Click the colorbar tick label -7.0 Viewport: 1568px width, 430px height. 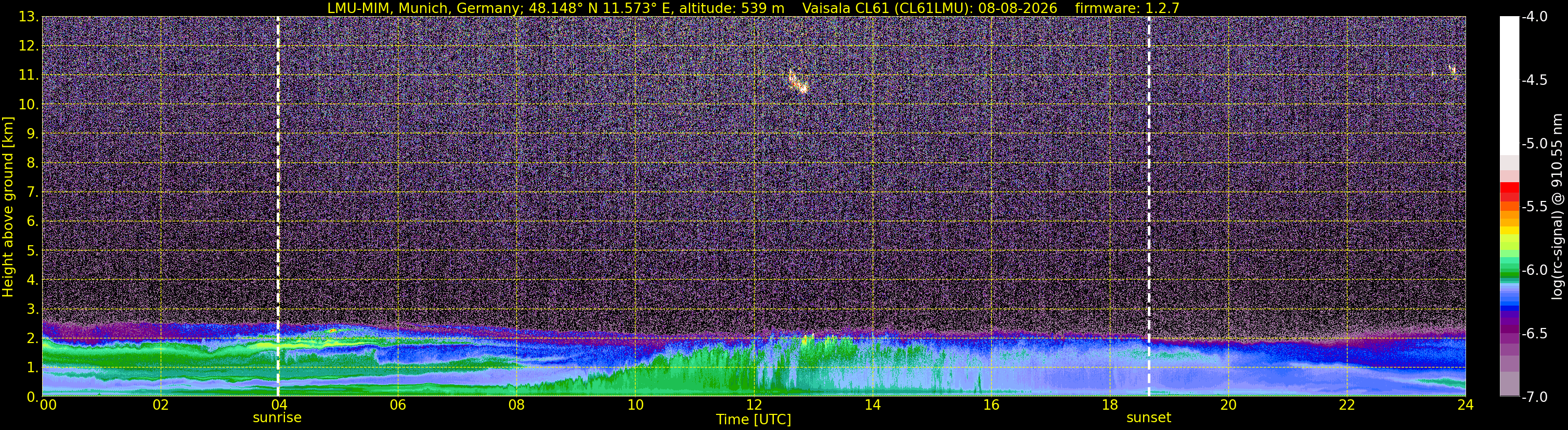pos(1535,397)
